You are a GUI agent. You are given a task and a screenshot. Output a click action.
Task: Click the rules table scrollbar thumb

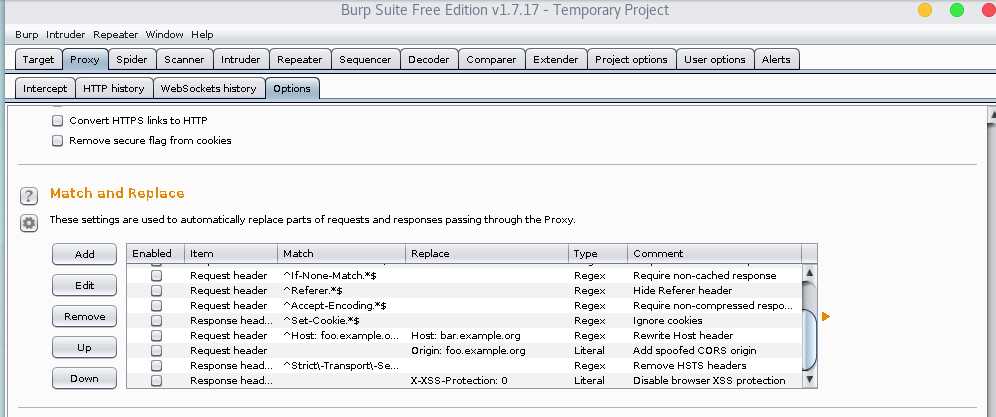coord(809,340)
